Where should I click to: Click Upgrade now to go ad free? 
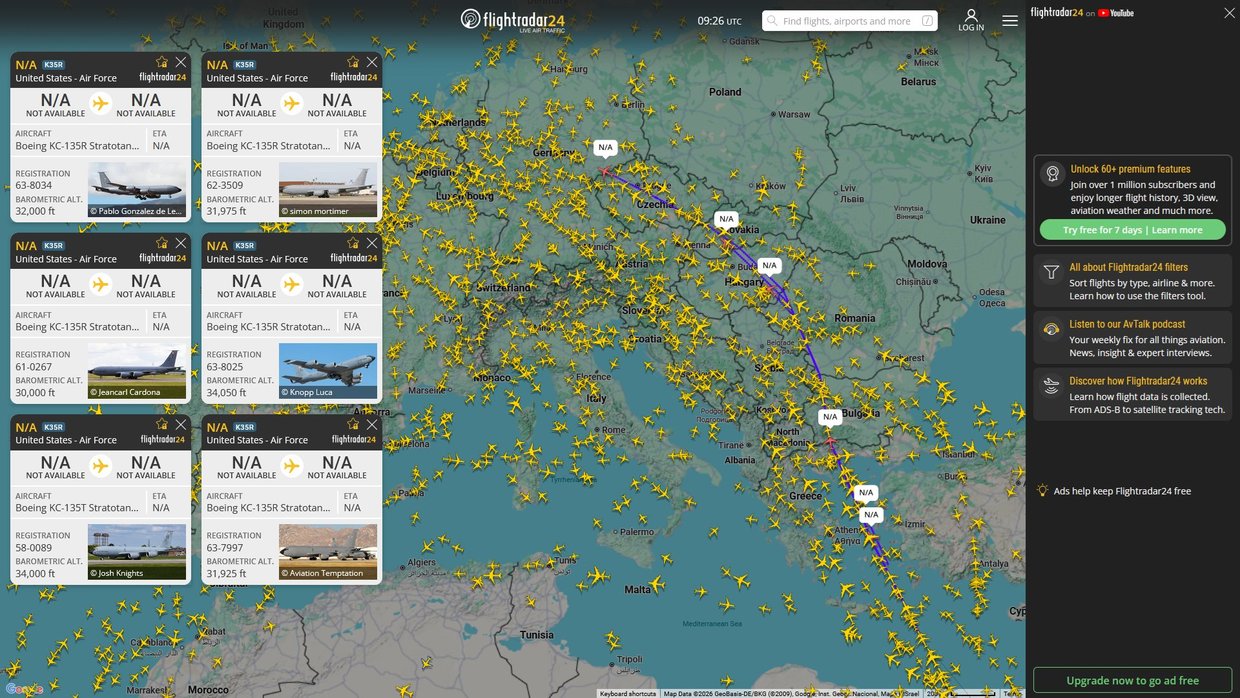tap(1132, 680)
